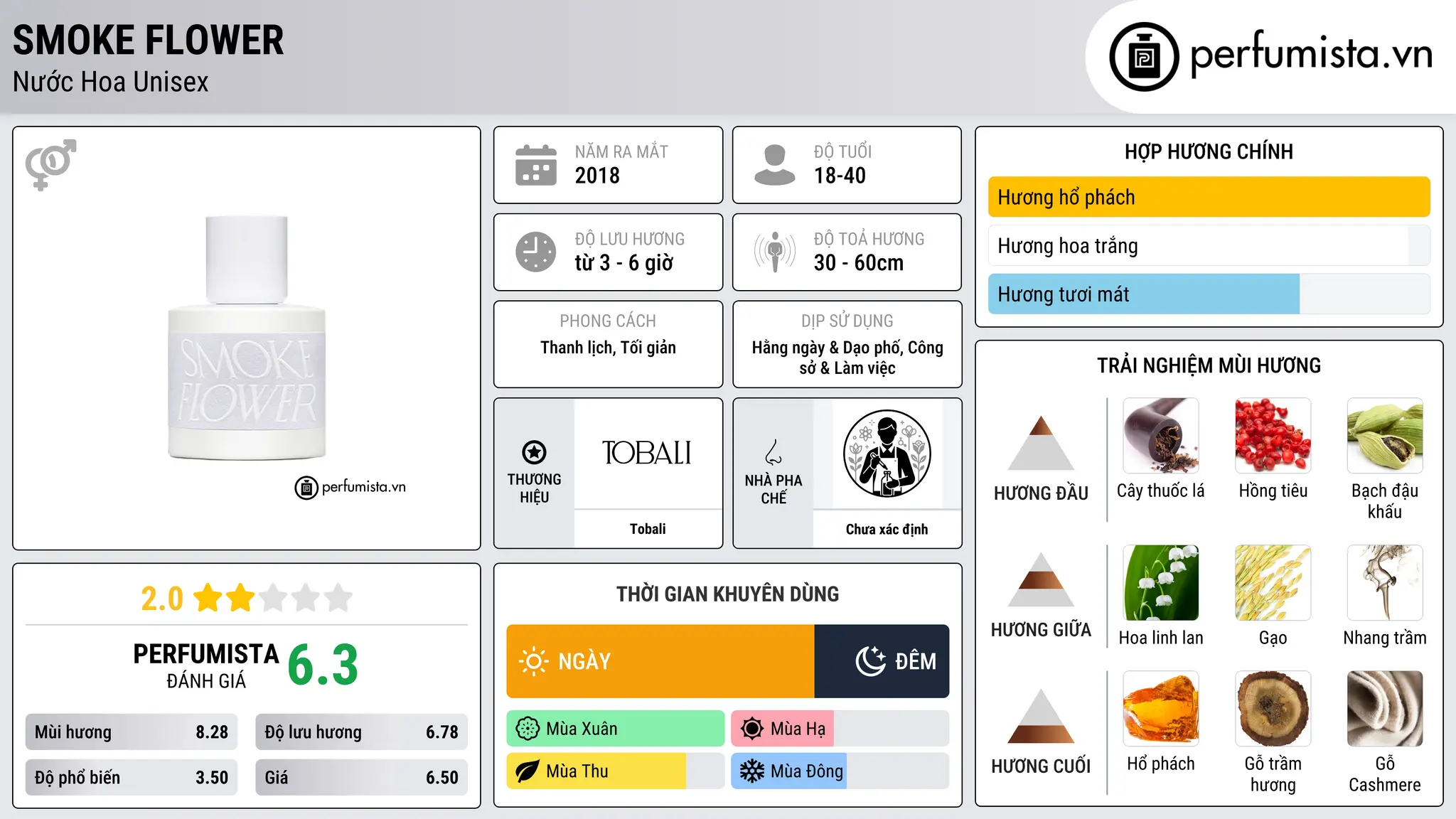Open the perfumista.vn site name link

(1312, 55)
